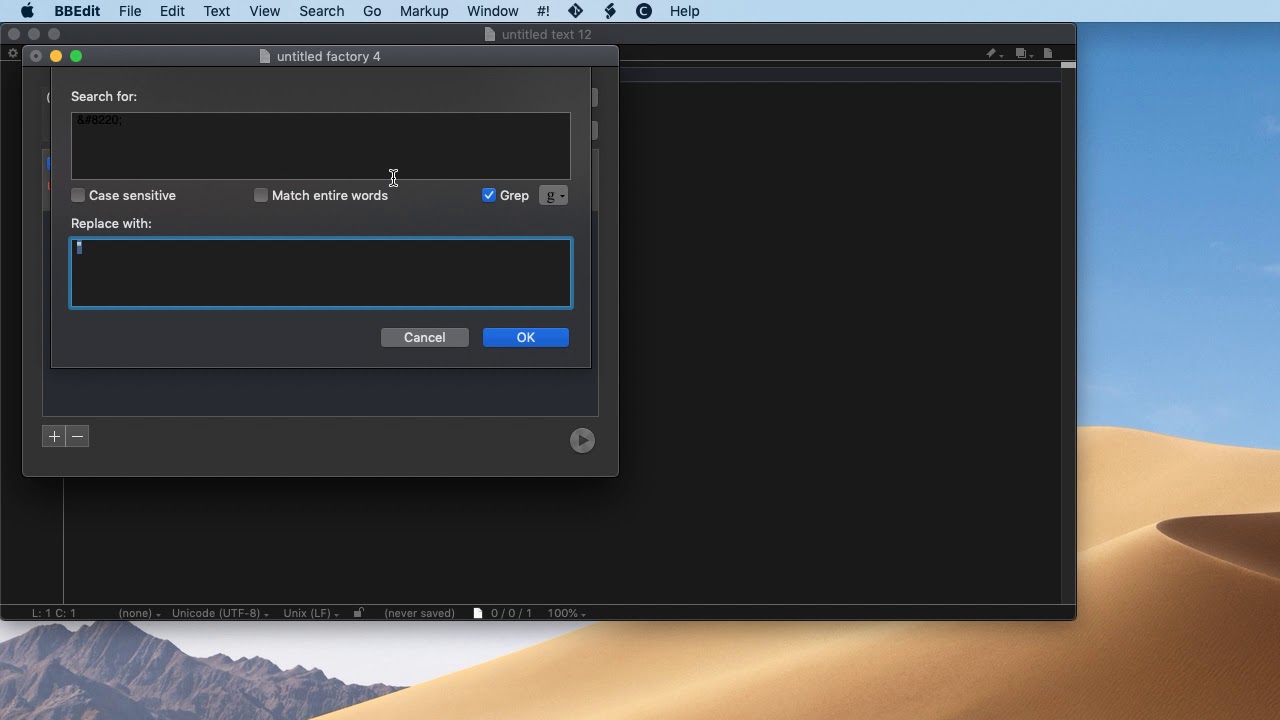
Task: Click the document lock icon in status bar
Action: point(358,613)
